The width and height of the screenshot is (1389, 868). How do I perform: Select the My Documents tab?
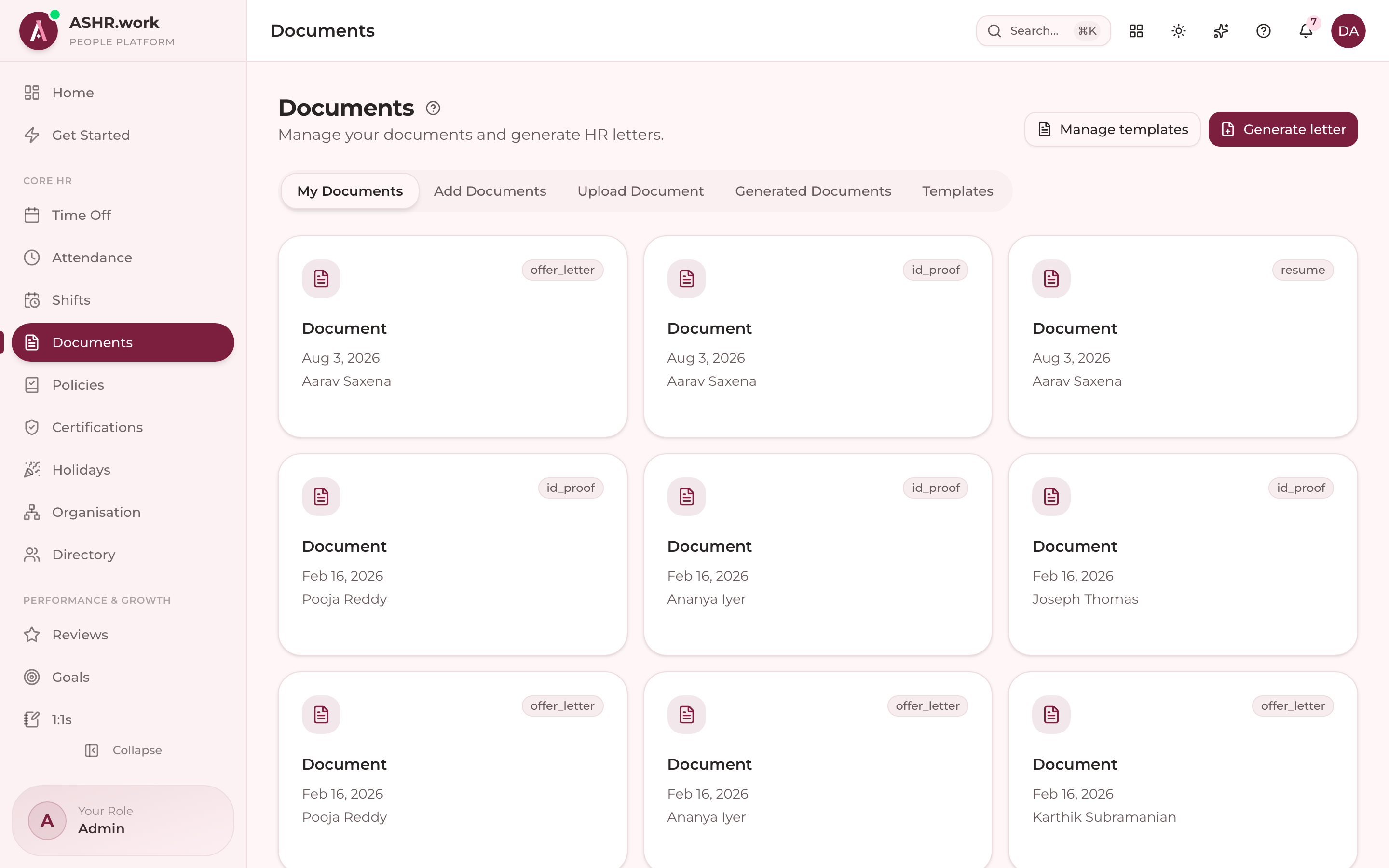[350, 191]
